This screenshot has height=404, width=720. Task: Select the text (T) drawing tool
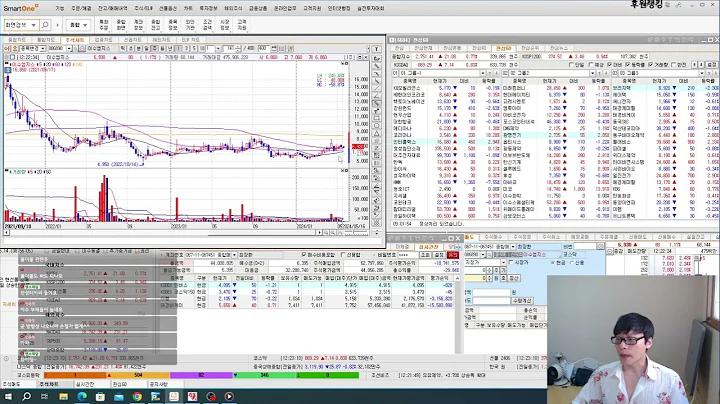tap(377, 49)
